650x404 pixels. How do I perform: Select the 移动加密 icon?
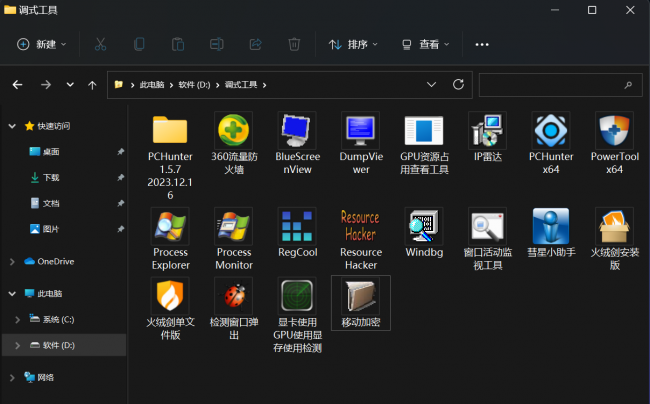pyautogui.click(x=361, y=296)
